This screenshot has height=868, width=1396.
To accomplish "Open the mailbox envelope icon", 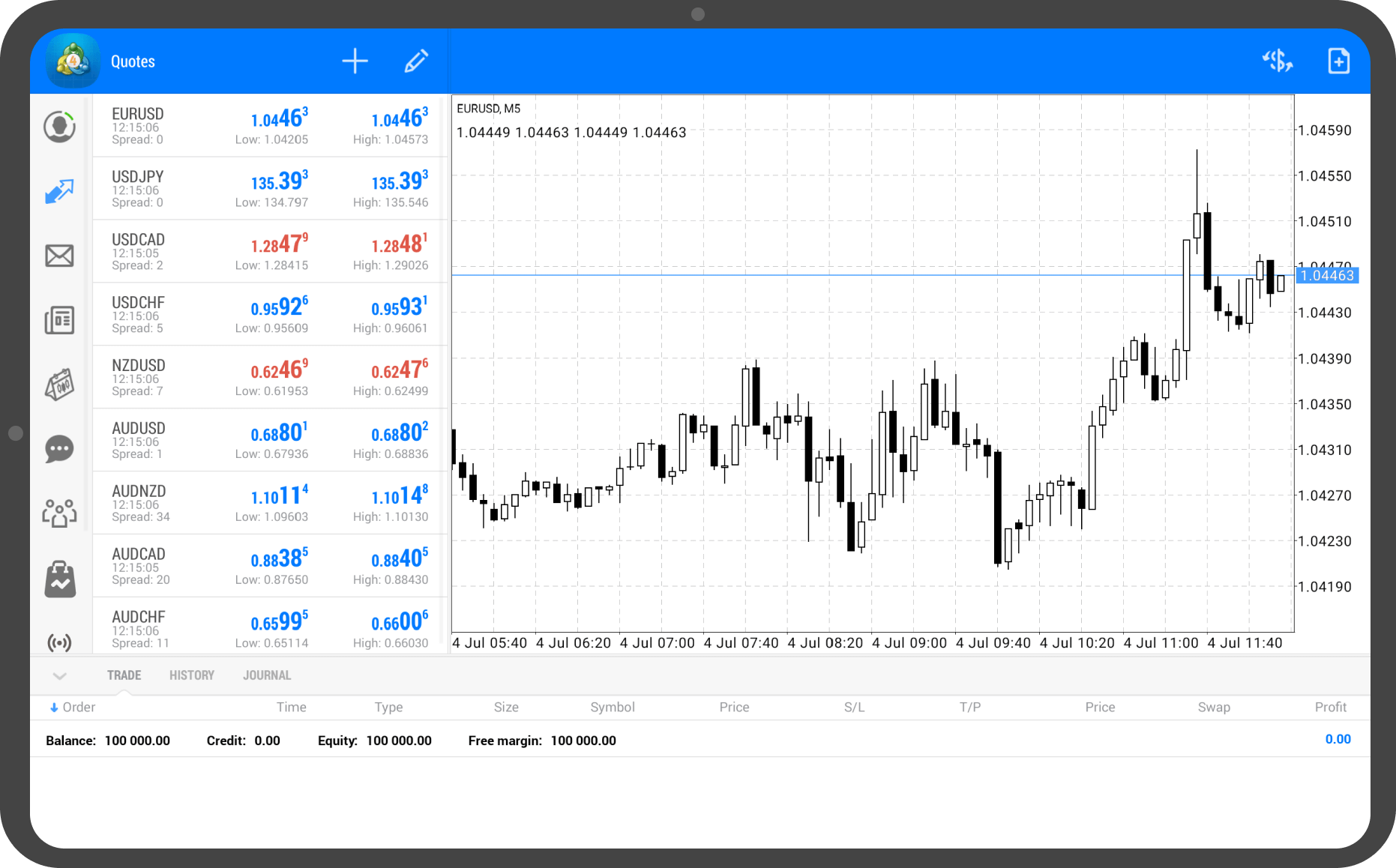I will [x=59, y=256].
